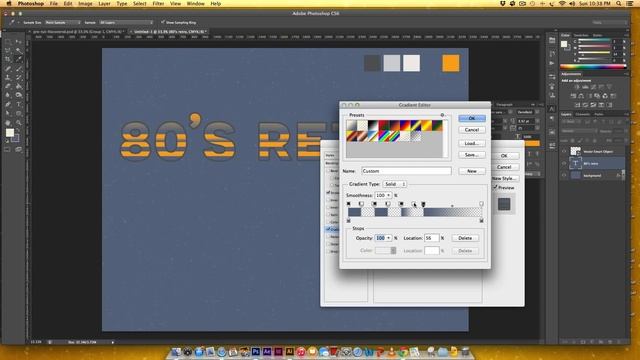Open Sample Size dropdown in options bar
640x360 pixels.
(62, 22)
